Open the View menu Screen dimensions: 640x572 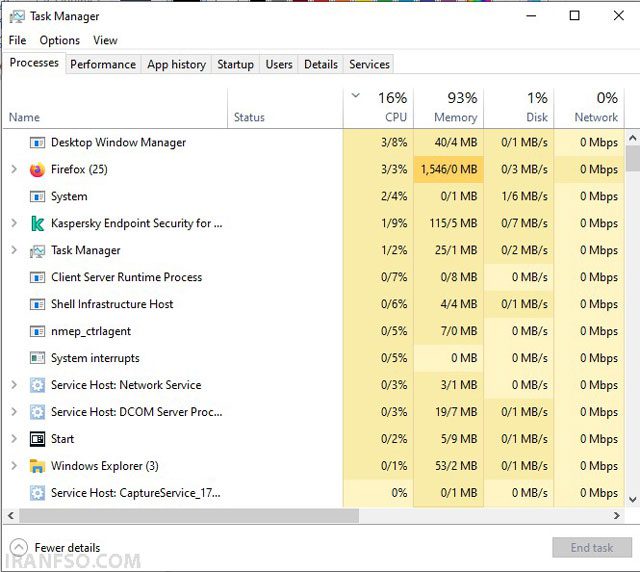click(105, 40)
